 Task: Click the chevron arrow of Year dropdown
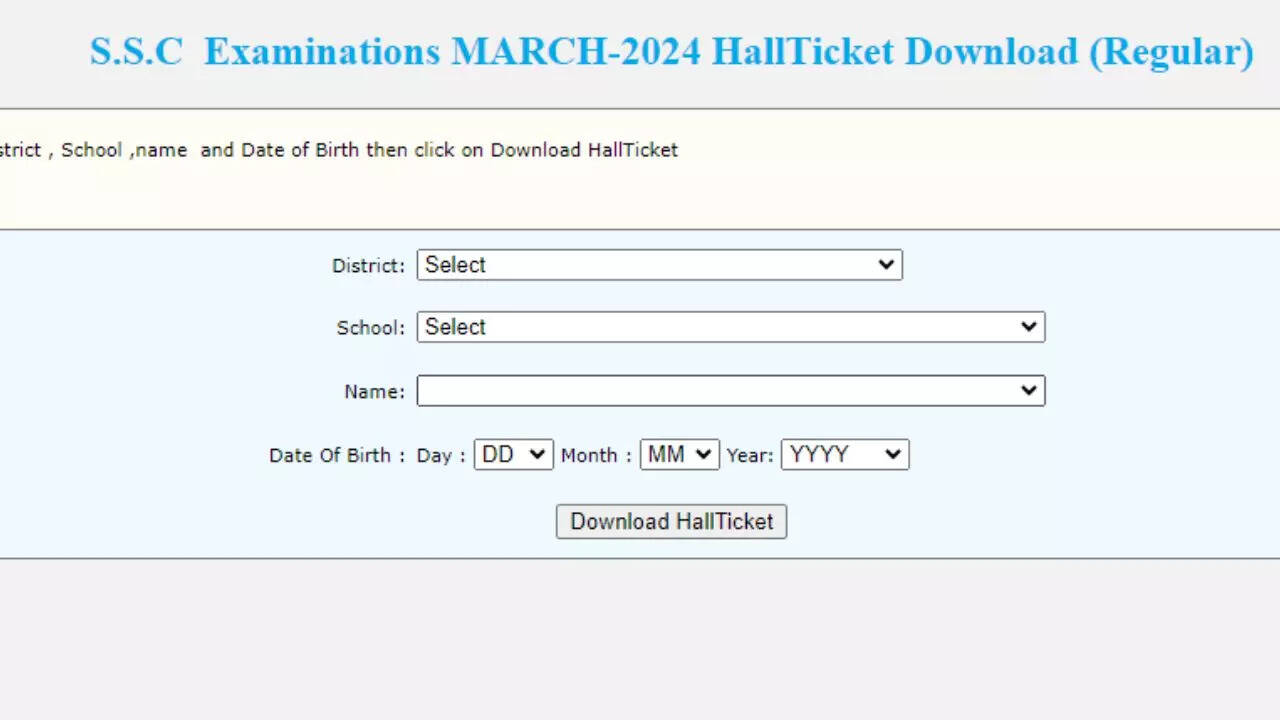(893, 455)
